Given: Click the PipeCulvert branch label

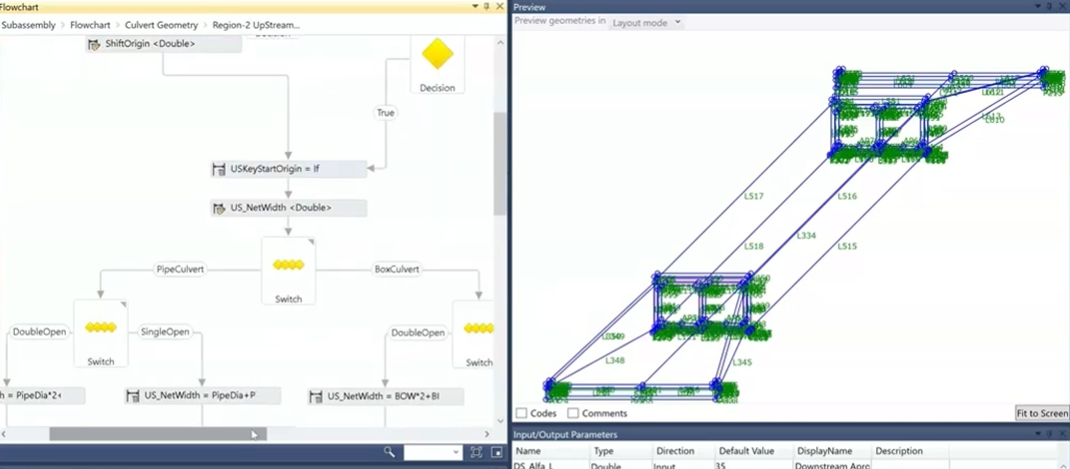Looking at the screenshot, I should pyautogui.click(x=180, y=270).
